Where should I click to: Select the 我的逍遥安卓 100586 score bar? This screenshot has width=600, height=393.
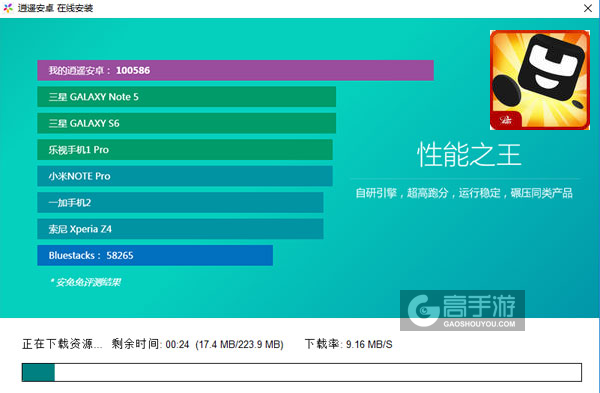pos(235,70)
